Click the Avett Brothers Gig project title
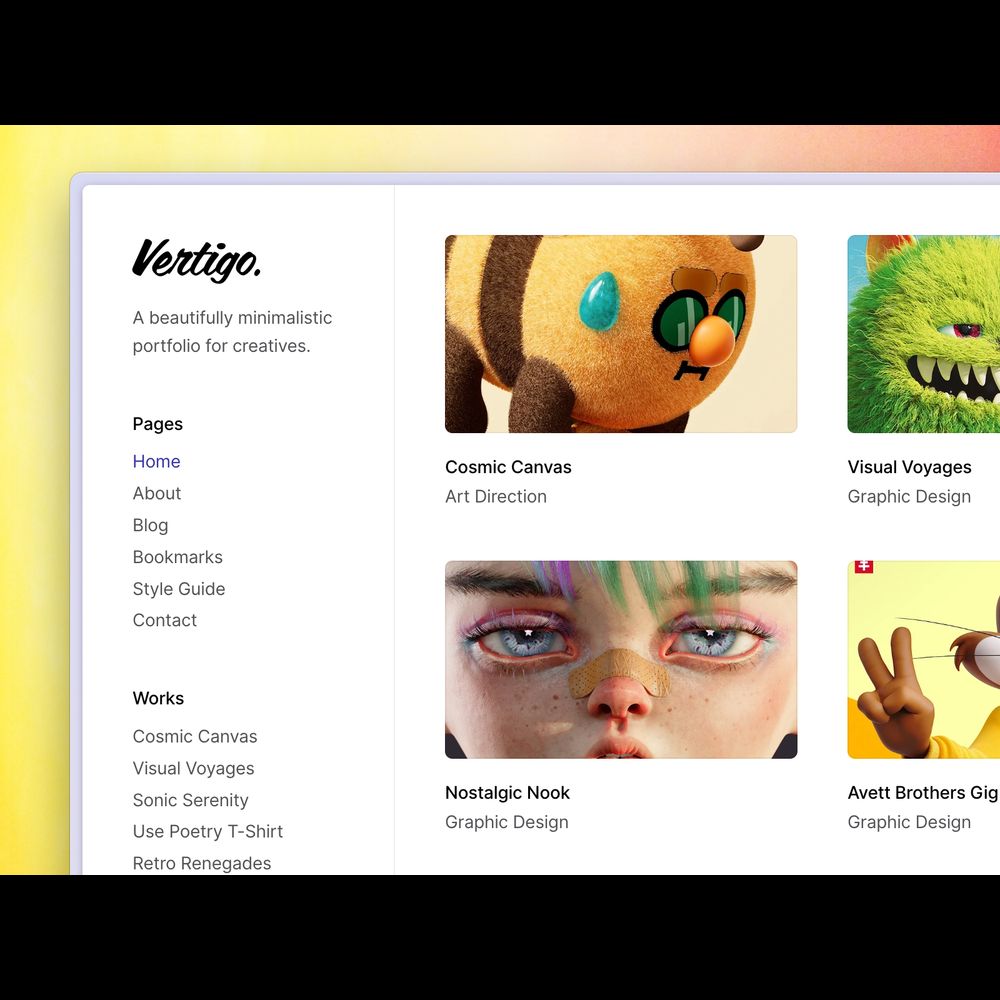 click(922, 793)
